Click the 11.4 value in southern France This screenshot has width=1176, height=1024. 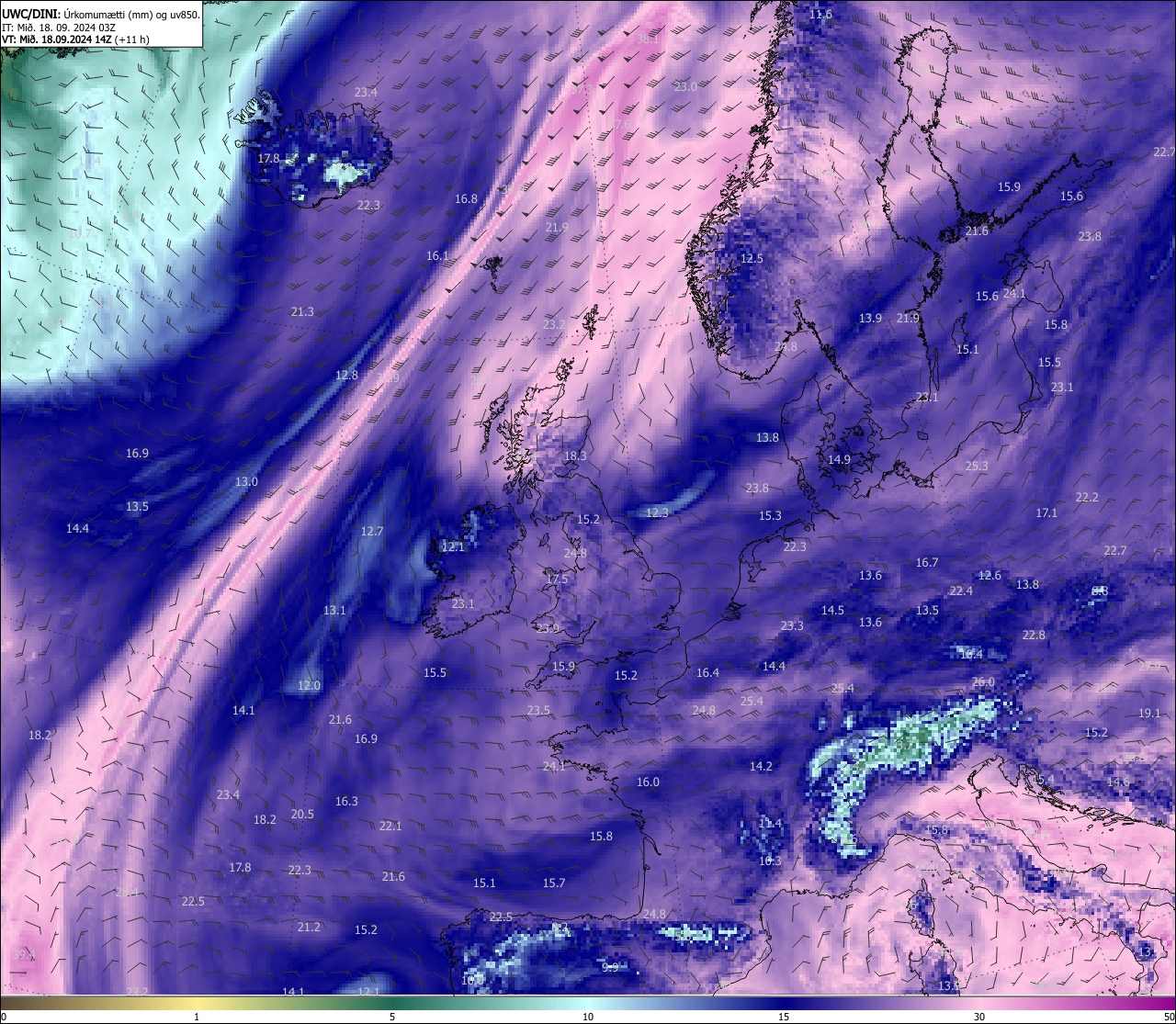pyautogui.click(x=770, y=823)
